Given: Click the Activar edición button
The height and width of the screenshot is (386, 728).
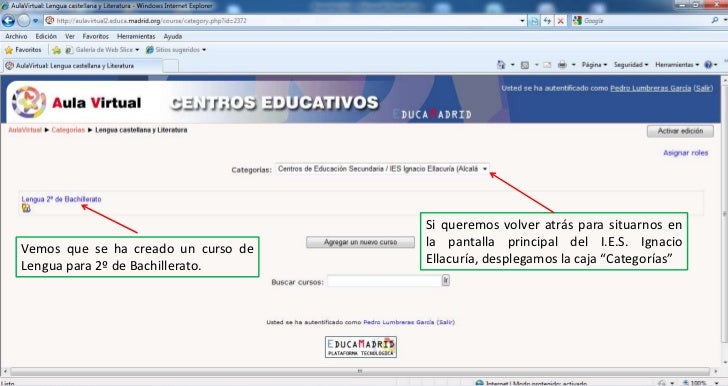Looking at the screenshot, I should tap(680, 131).
